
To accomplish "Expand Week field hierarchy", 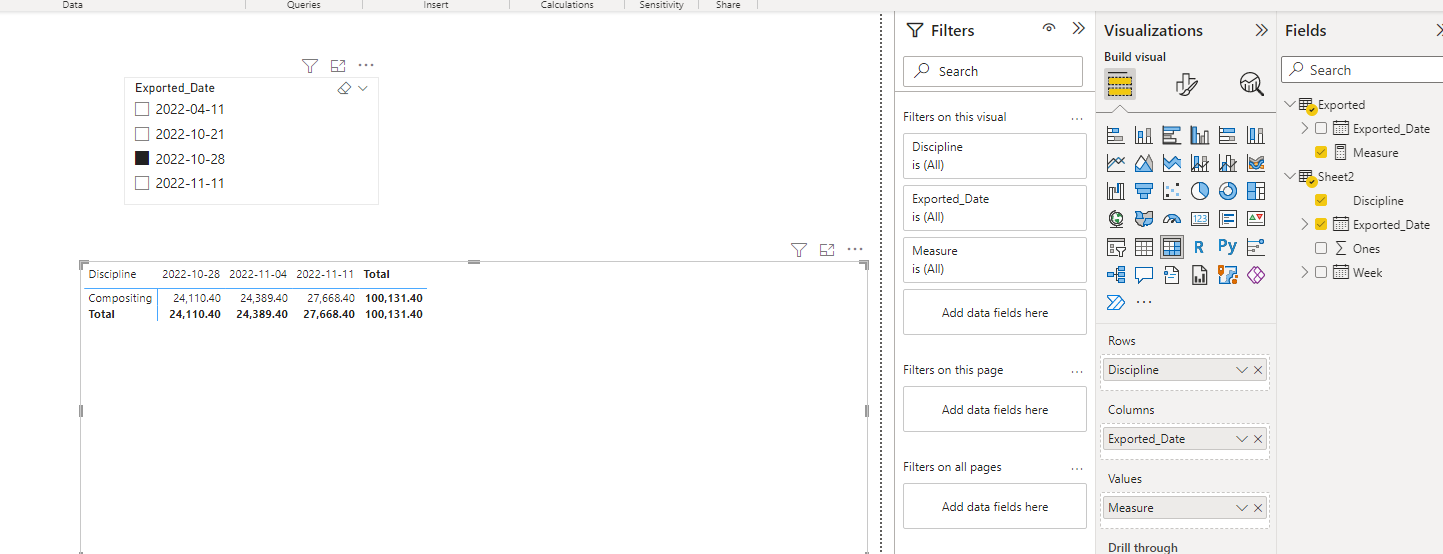I will pos(1304,272).
